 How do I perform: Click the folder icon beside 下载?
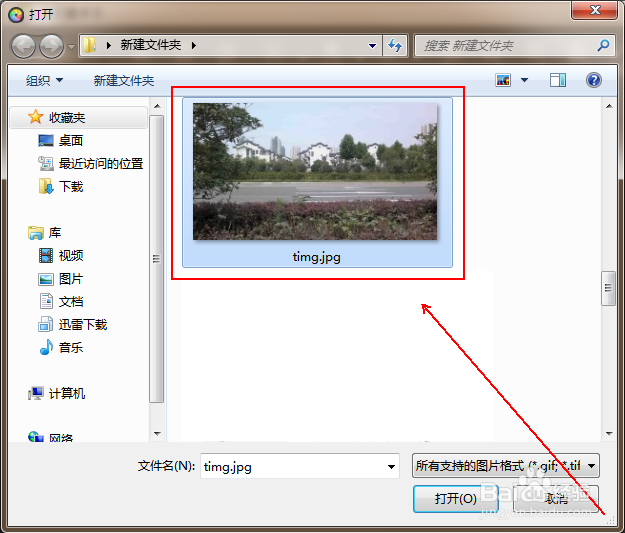[46, 186]
